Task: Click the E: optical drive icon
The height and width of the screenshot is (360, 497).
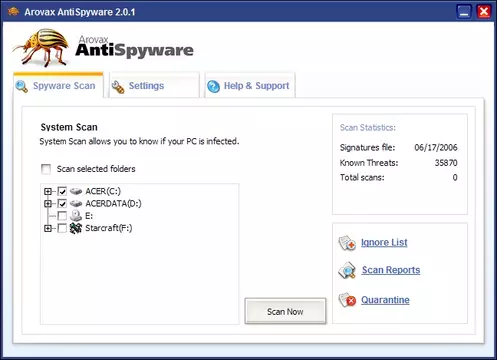Action: [76, 216]
